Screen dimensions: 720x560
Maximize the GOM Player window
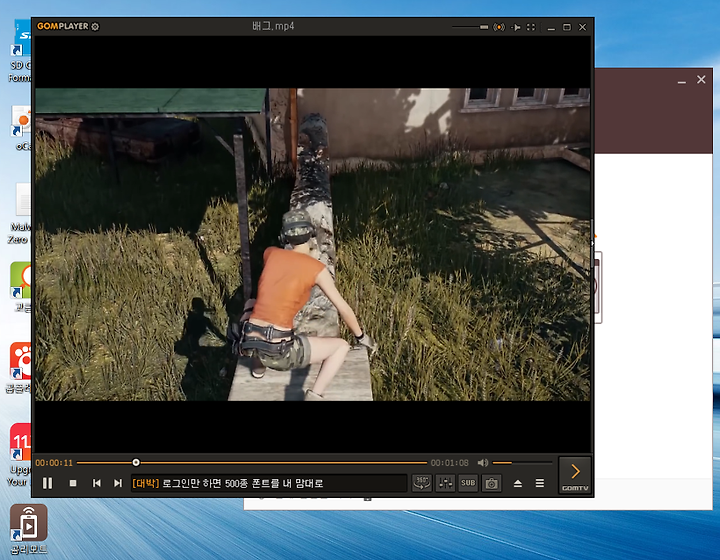(567, 27)
